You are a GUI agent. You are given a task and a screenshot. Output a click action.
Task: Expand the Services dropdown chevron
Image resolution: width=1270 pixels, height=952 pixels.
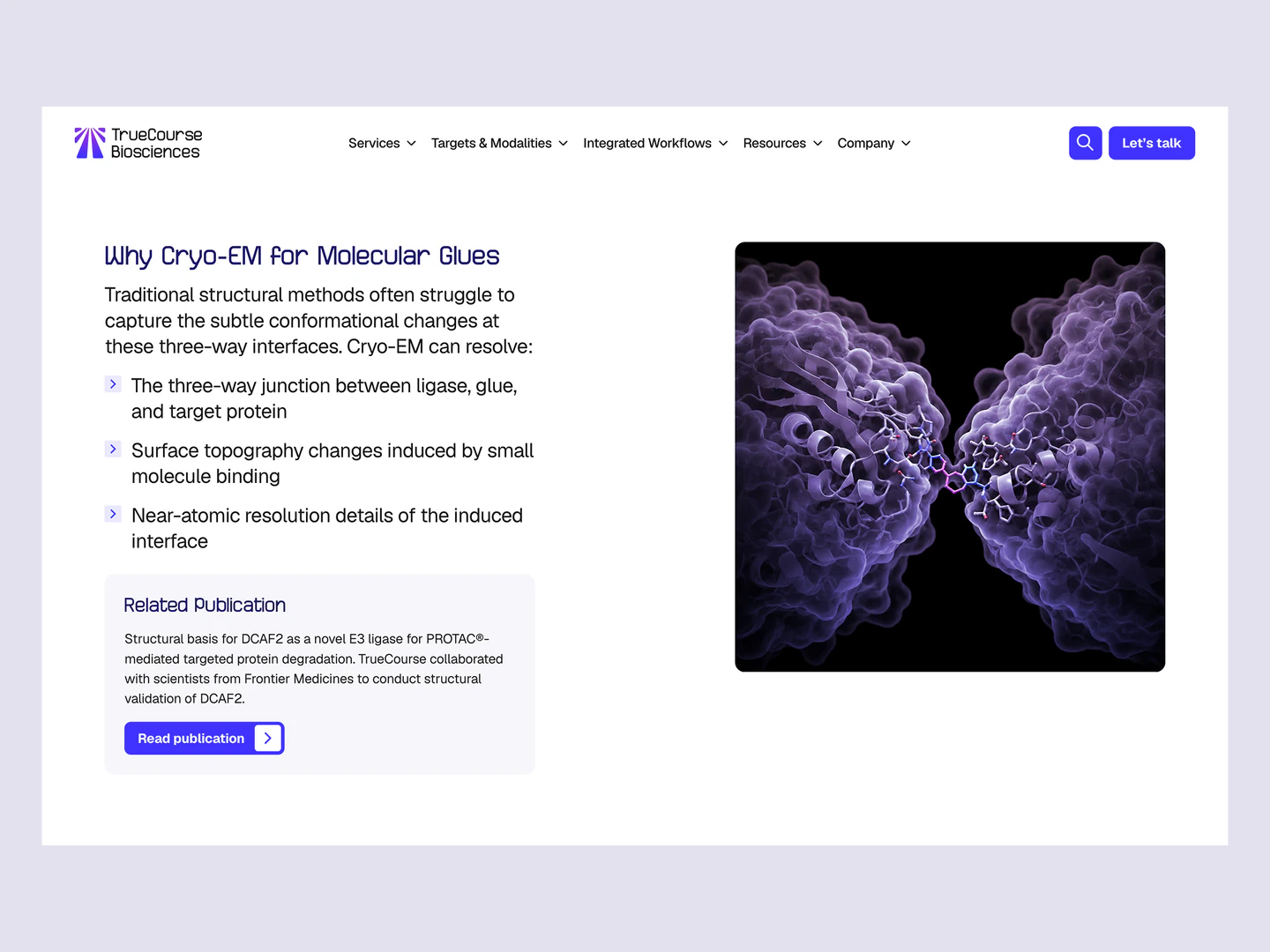pyautogui.click(x=411, y=144)
